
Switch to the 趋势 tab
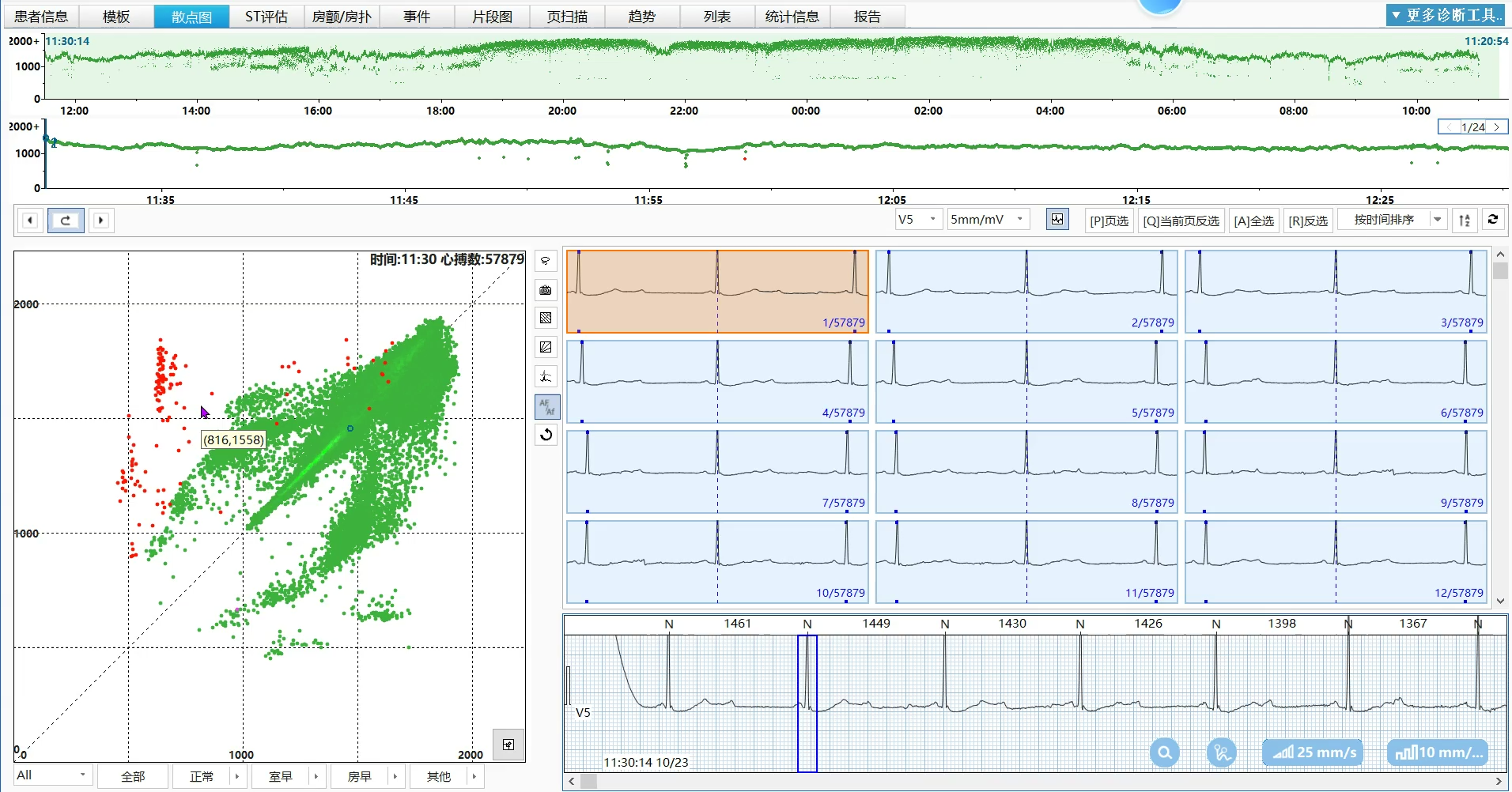[x=642, y=17]
